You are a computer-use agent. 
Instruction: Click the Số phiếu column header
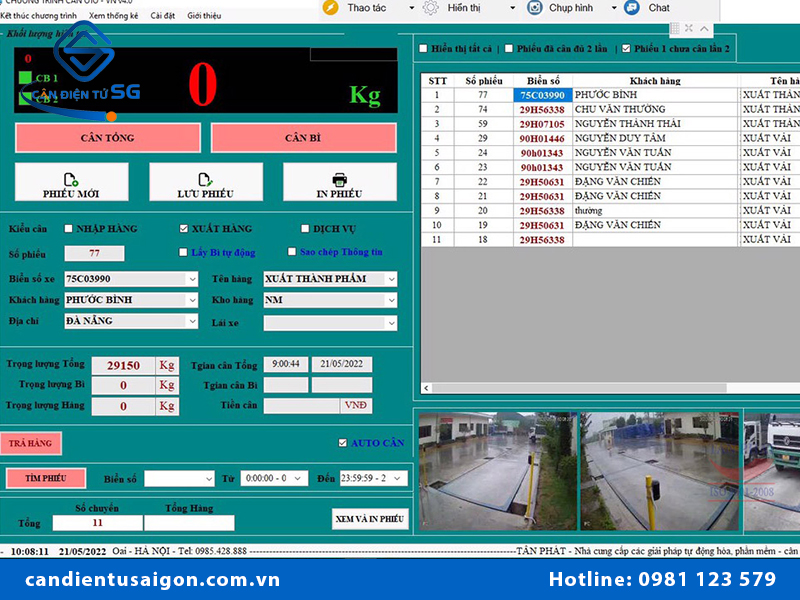(x=484, y=81)
